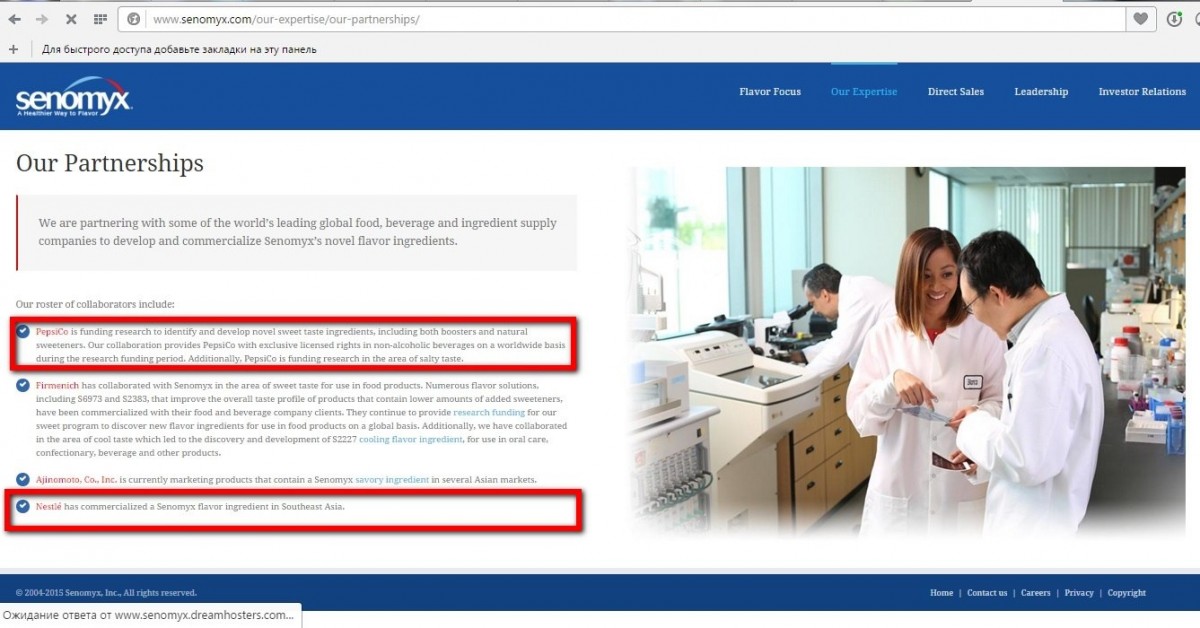Click the site info globe icon
This screenshot has width=1200, height=628.
[x=134, y=19]
